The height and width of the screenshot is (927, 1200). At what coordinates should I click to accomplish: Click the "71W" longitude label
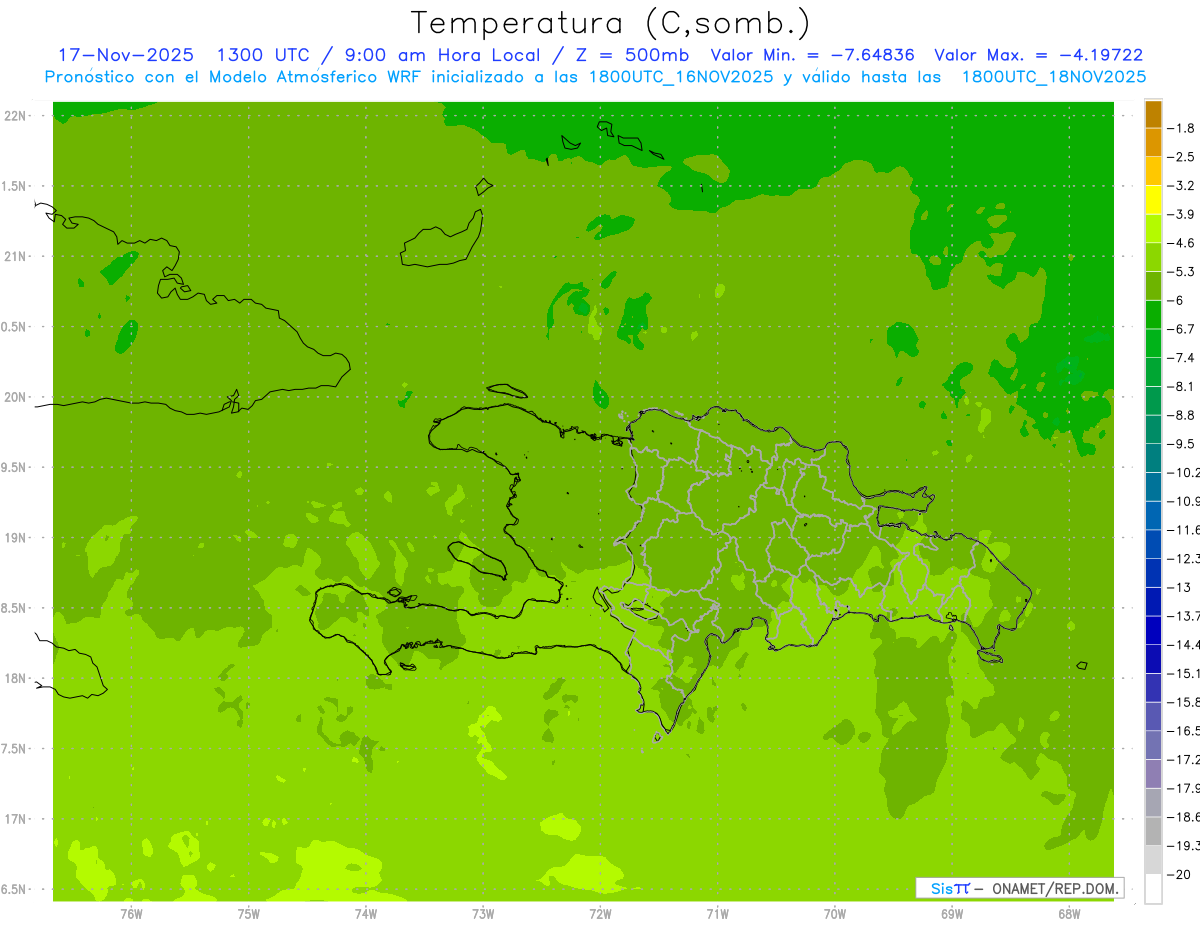(x=717, y=913)
